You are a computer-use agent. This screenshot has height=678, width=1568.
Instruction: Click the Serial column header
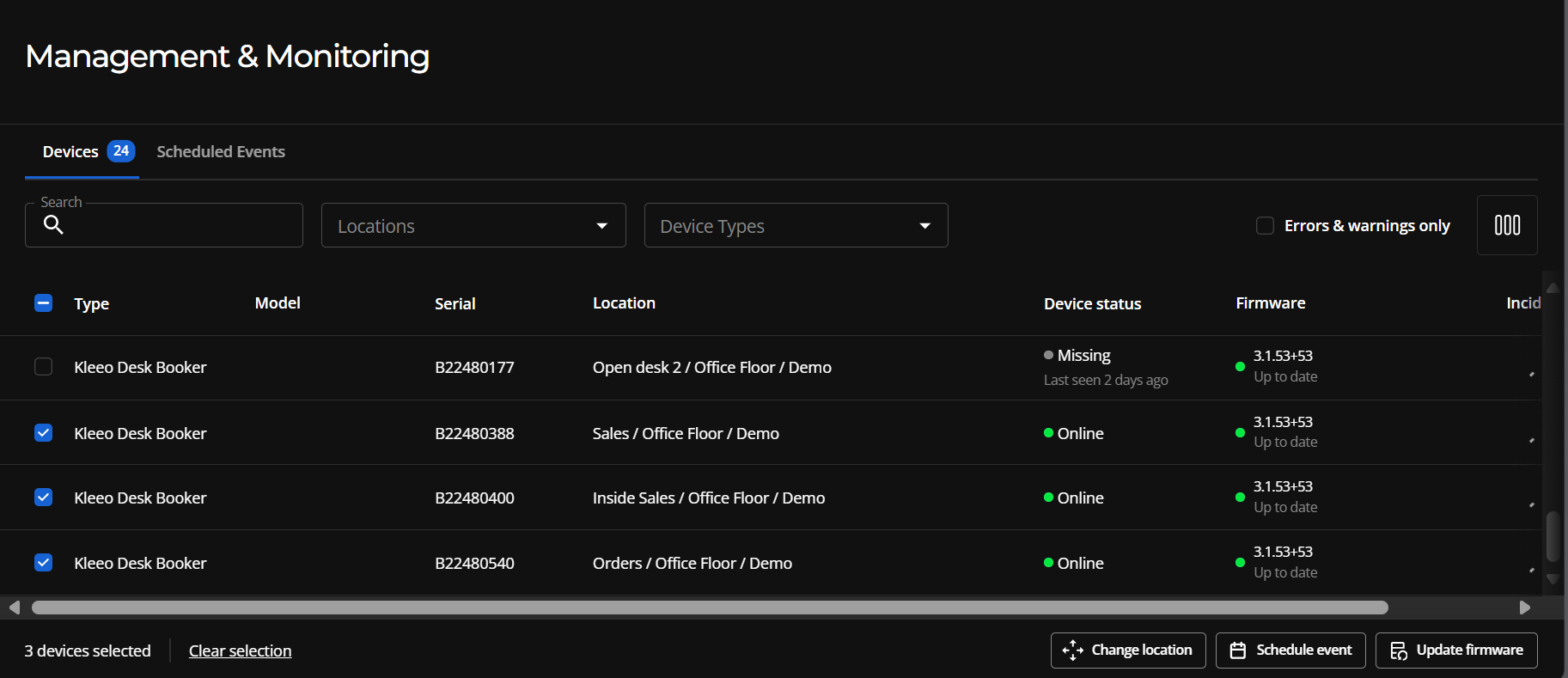coord(455,303)
